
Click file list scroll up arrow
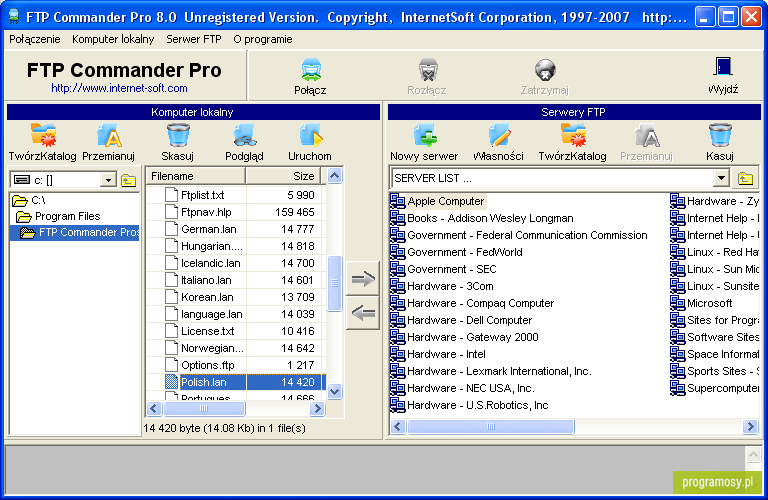pyautogui.click(x=335, y=175)
